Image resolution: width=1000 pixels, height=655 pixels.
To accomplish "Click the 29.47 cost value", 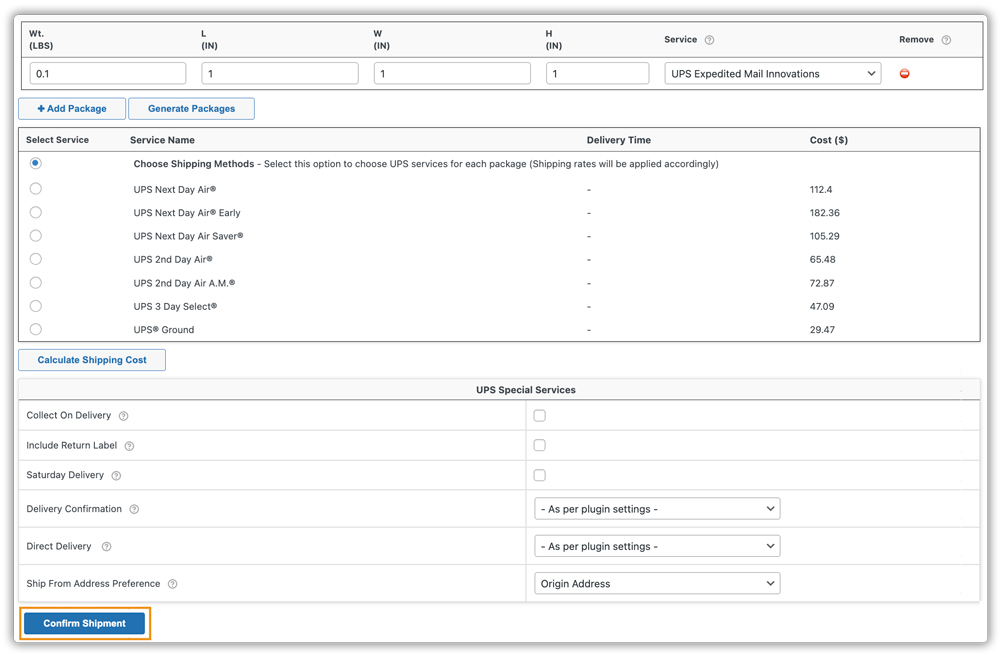I will point(822,330).
